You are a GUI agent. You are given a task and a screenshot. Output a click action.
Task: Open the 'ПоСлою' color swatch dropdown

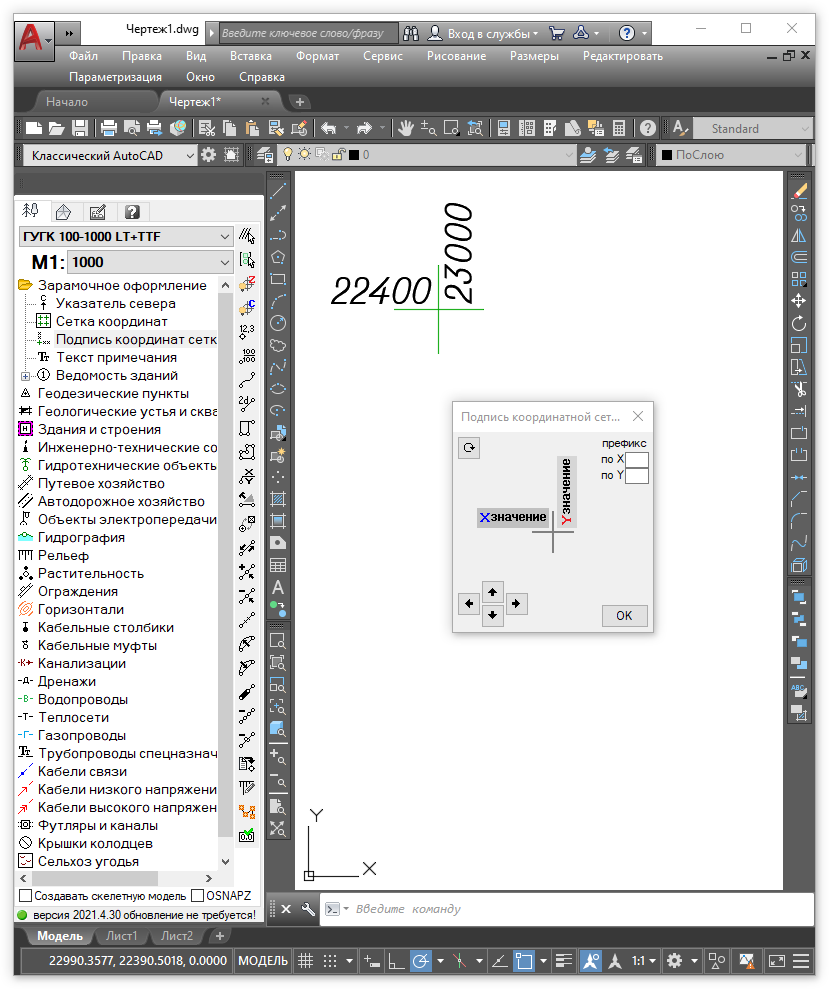[x=730, y=155]
